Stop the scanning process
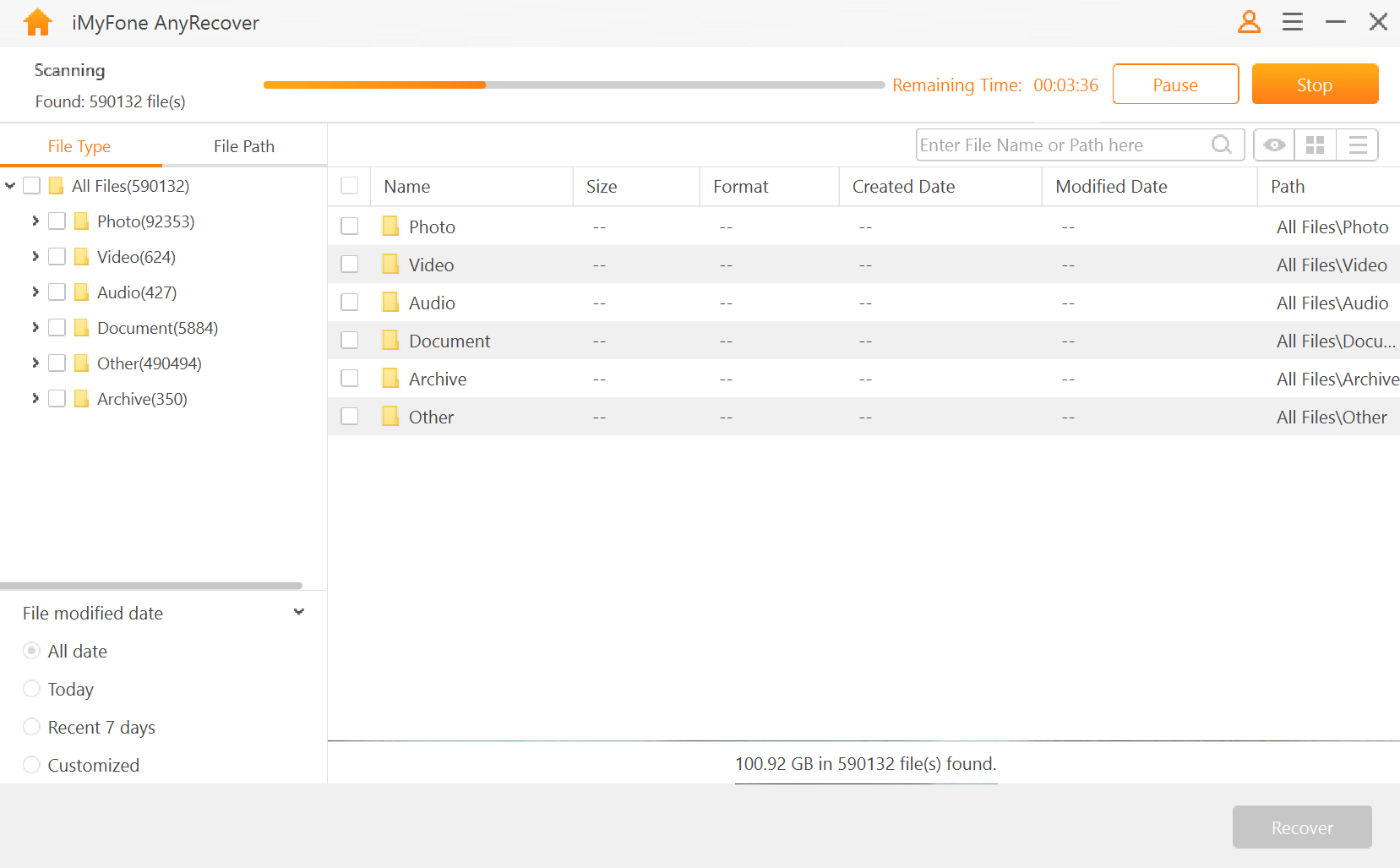This screenshot has width=1400, height=868. 1315,84
